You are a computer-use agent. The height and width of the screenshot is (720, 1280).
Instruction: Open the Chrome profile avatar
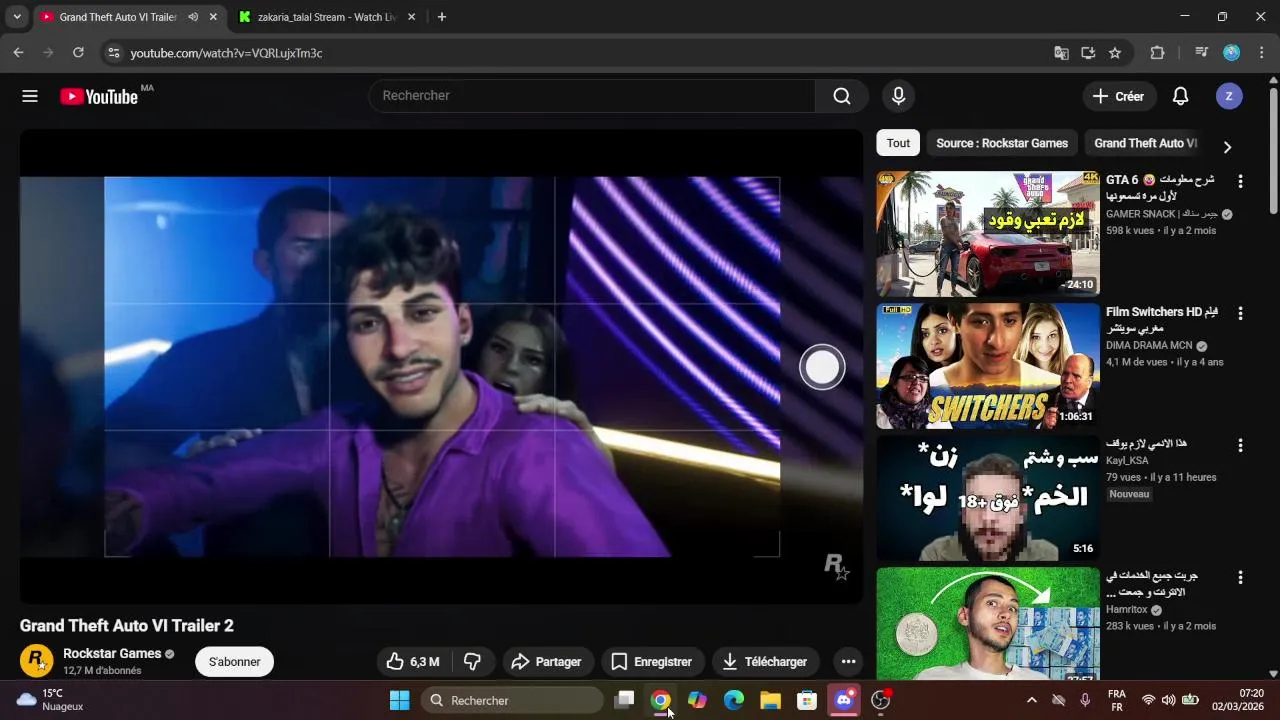pyautogui.click(x=1232, y=53)
